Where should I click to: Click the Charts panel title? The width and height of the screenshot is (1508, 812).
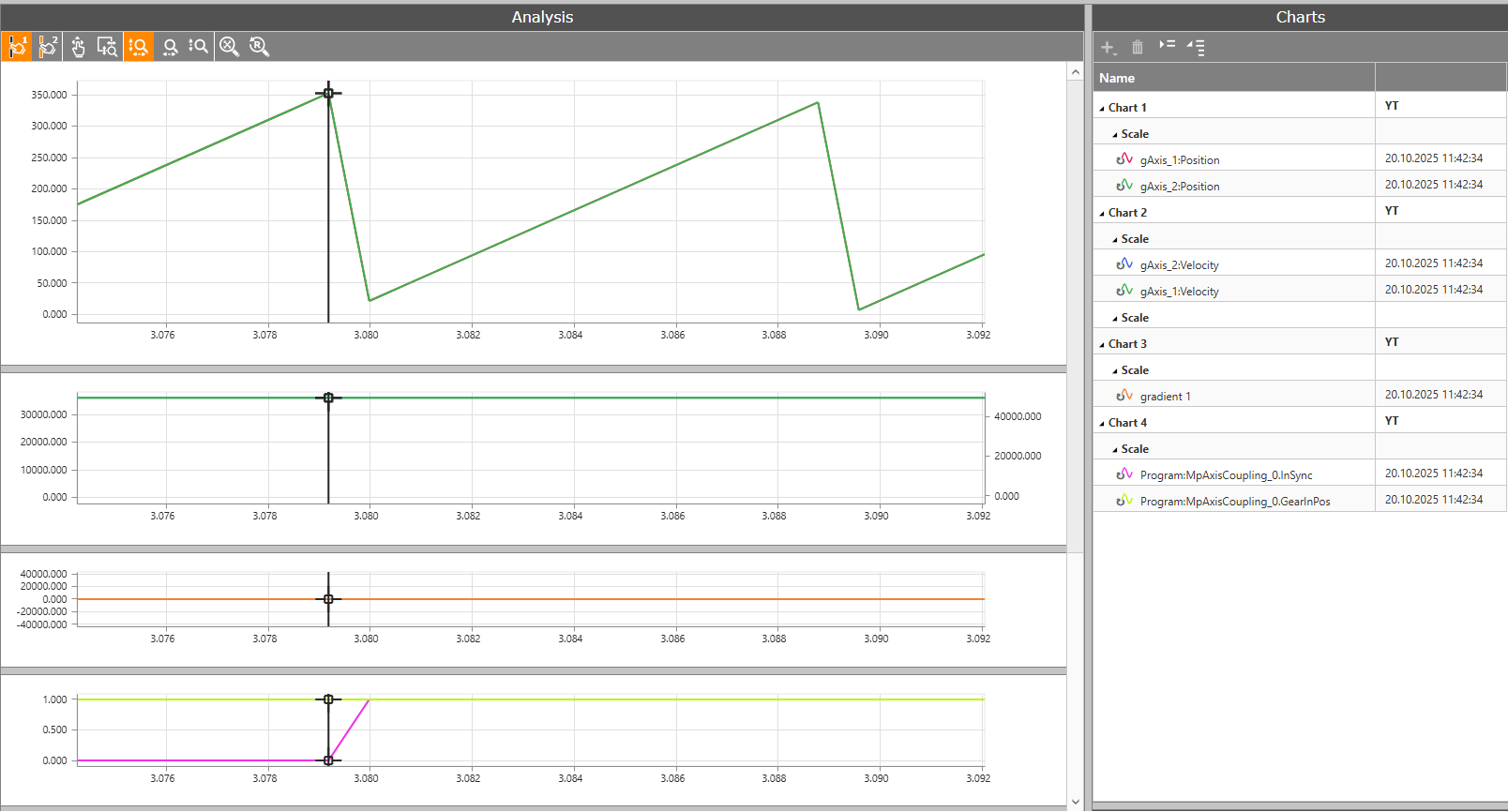pos(1300,17)
